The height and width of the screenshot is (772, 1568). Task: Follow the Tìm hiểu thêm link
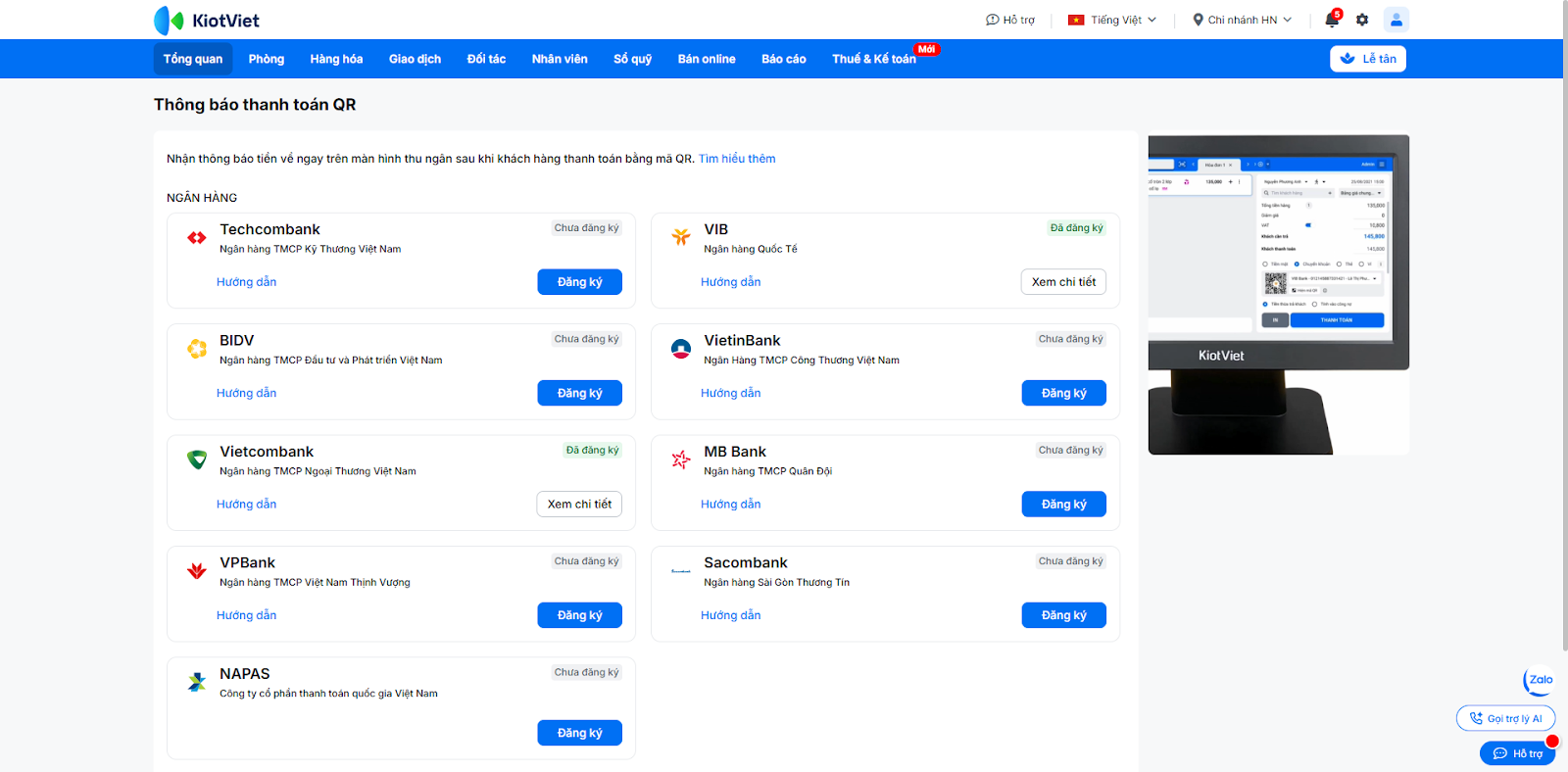click(737, 159)
